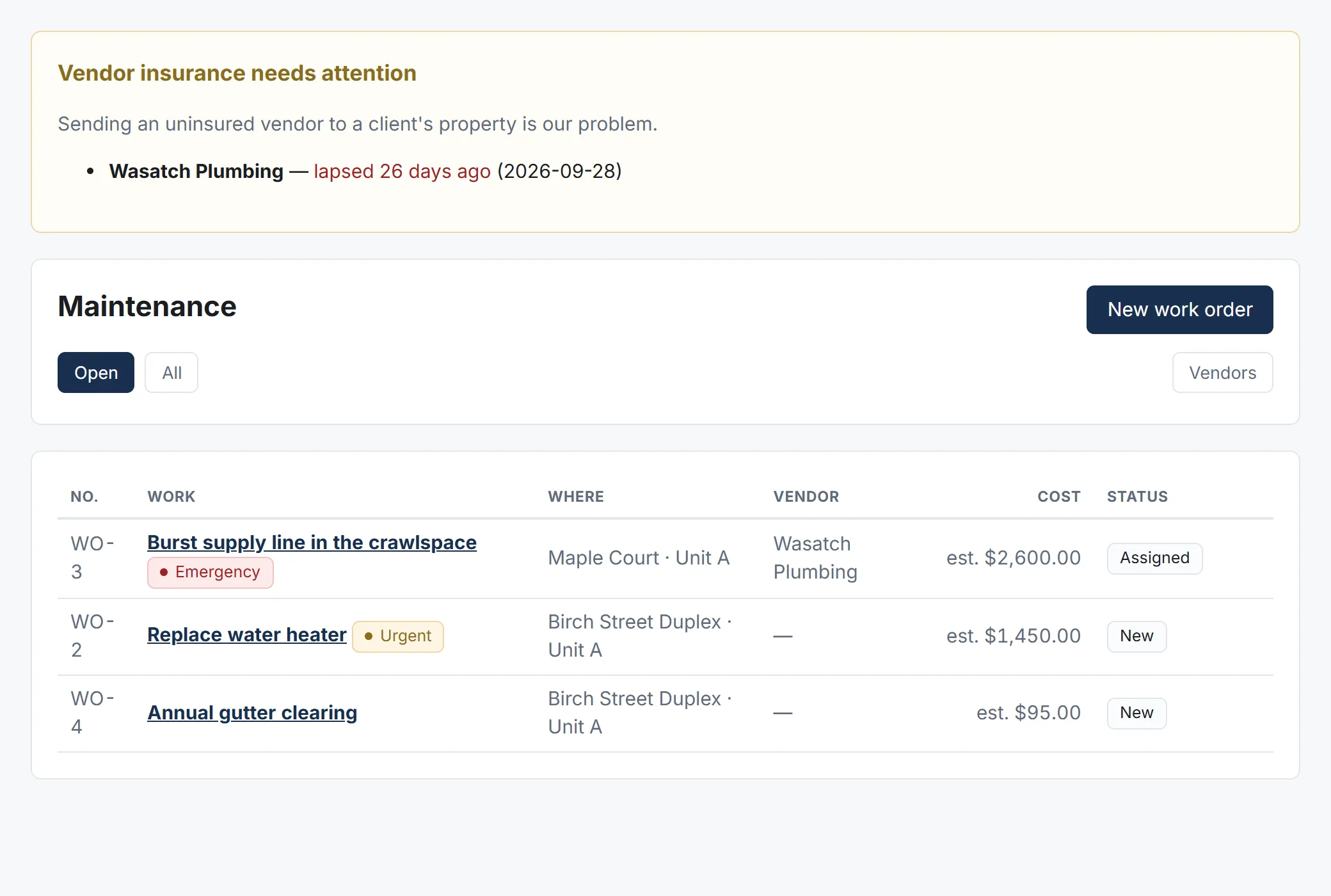The height and width of the screenshot is (896, 1331).
Task: Click the est. $1,450.00 cost
Action: pos(1014,636)
